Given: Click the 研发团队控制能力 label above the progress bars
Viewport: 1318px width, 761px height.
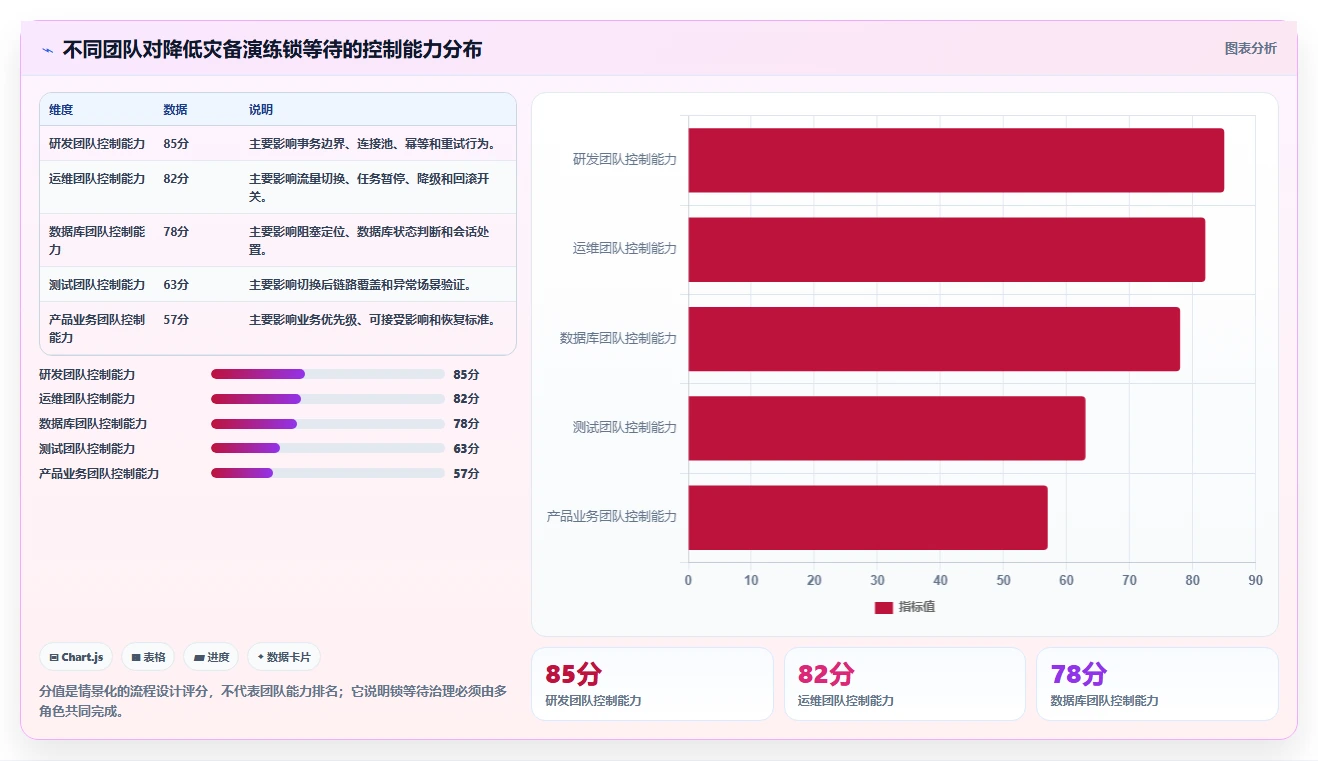Looking at the screenshot, I should click(87, 375).
